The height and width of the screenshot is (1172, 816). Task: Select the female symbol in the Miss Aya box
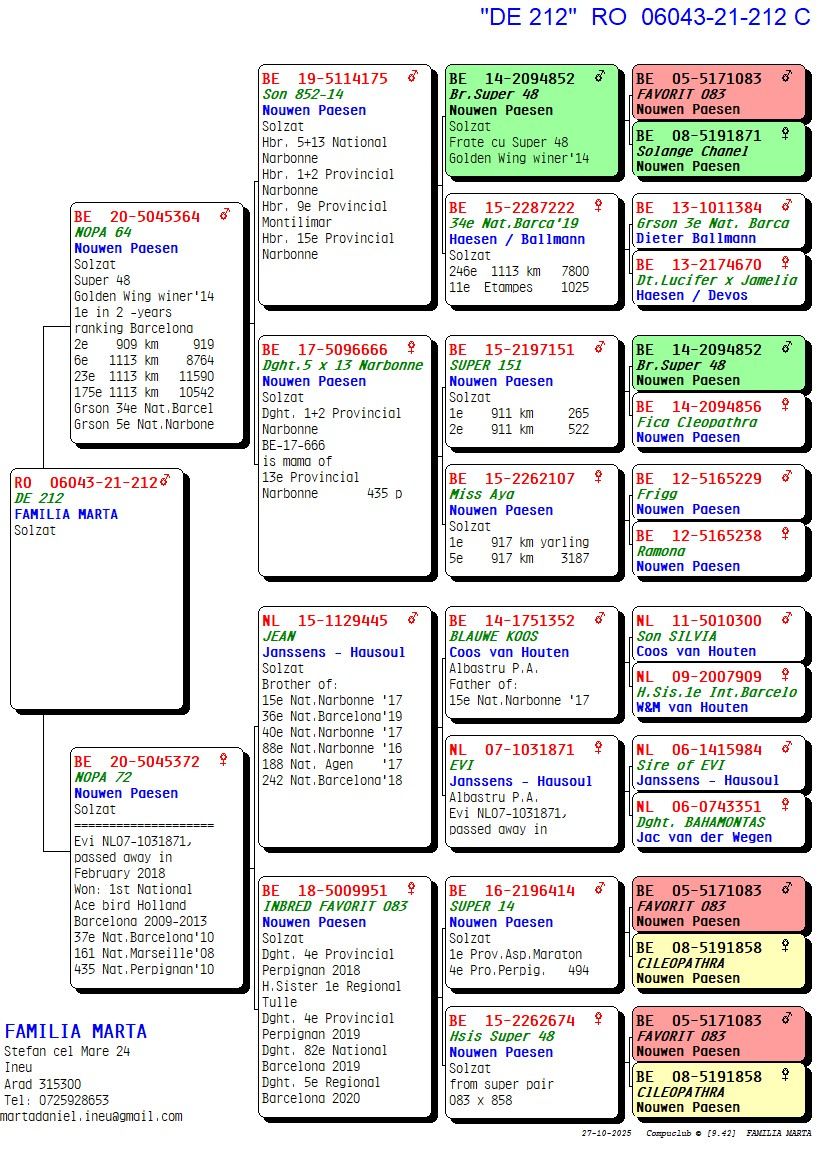click(599, 477)
